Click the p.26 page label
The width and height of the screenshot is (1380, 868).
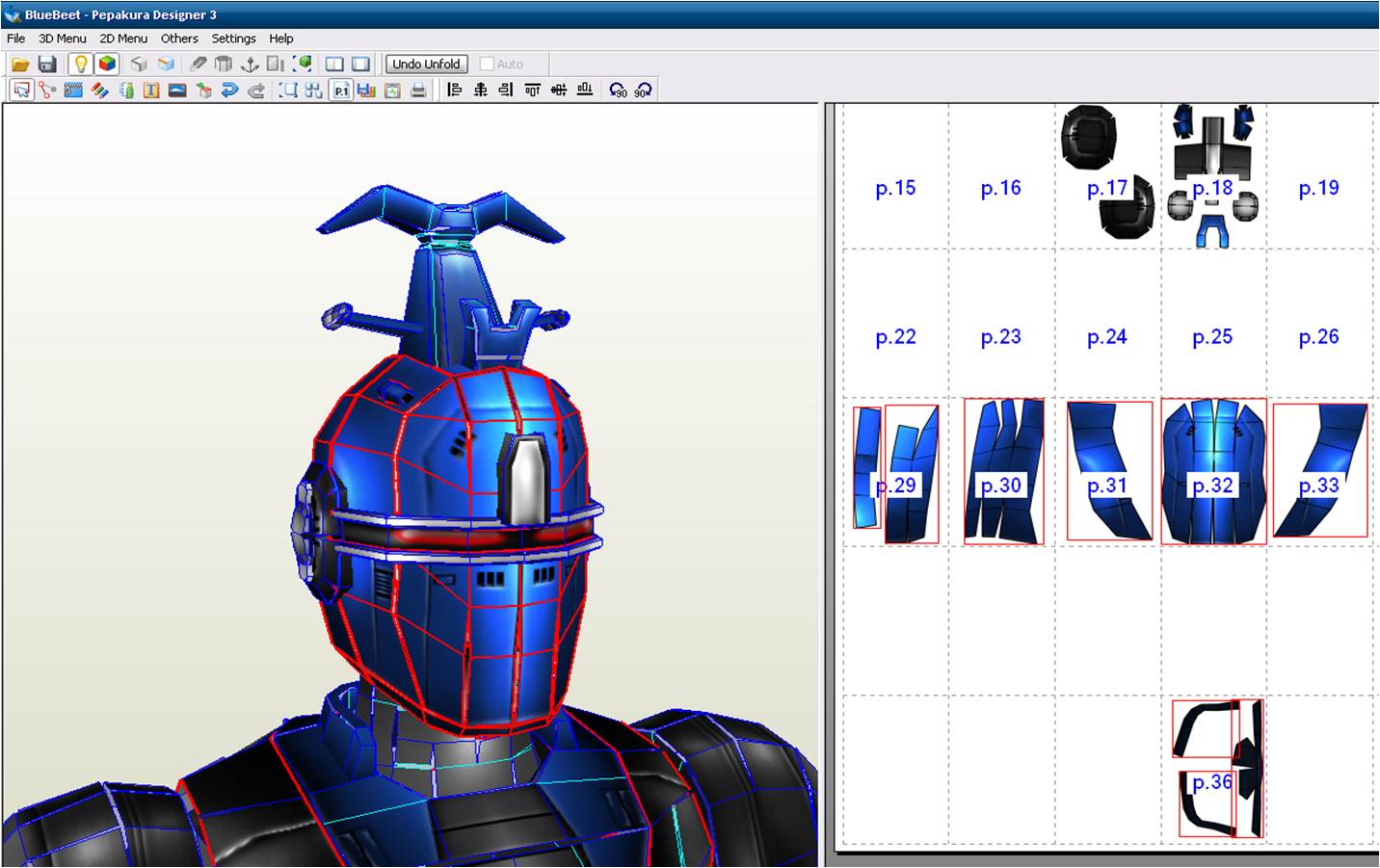(x=1318, y=337)
